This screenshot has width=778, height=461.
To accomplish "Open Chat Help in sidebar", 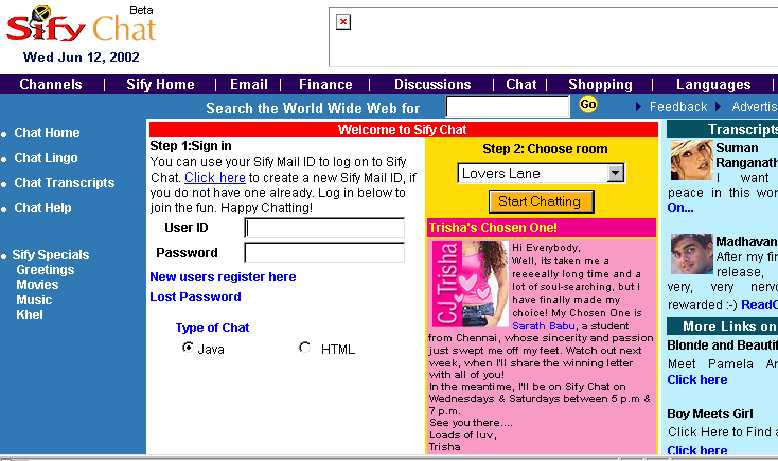I will [x=43, y=207].
